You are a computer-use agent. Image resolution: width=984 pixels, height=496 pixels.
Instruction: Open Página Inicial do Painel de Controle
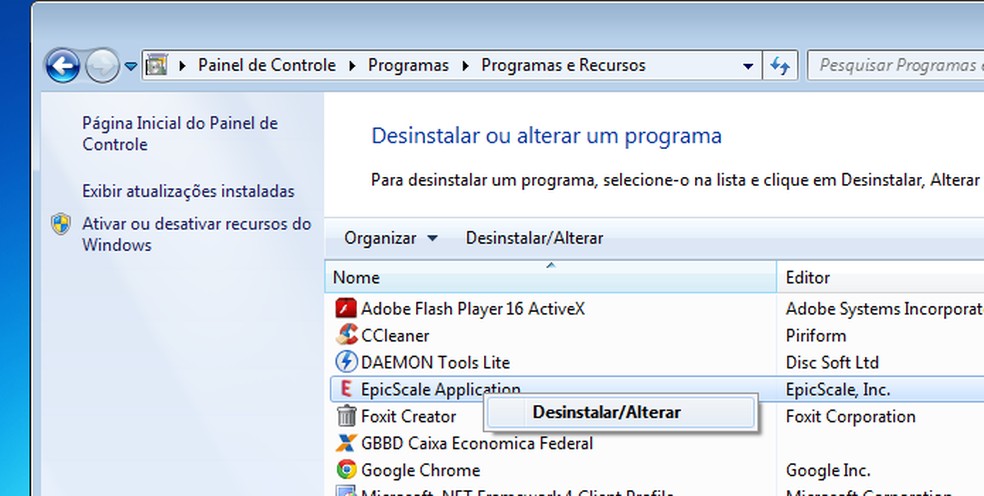[180, 134]
